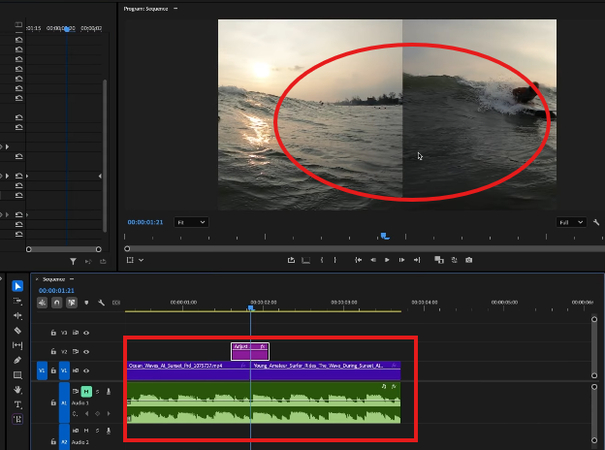This screenshot has height=450, width=605.
Task: Play the sequence in Program monitor
Action: [x=387, y=260]
